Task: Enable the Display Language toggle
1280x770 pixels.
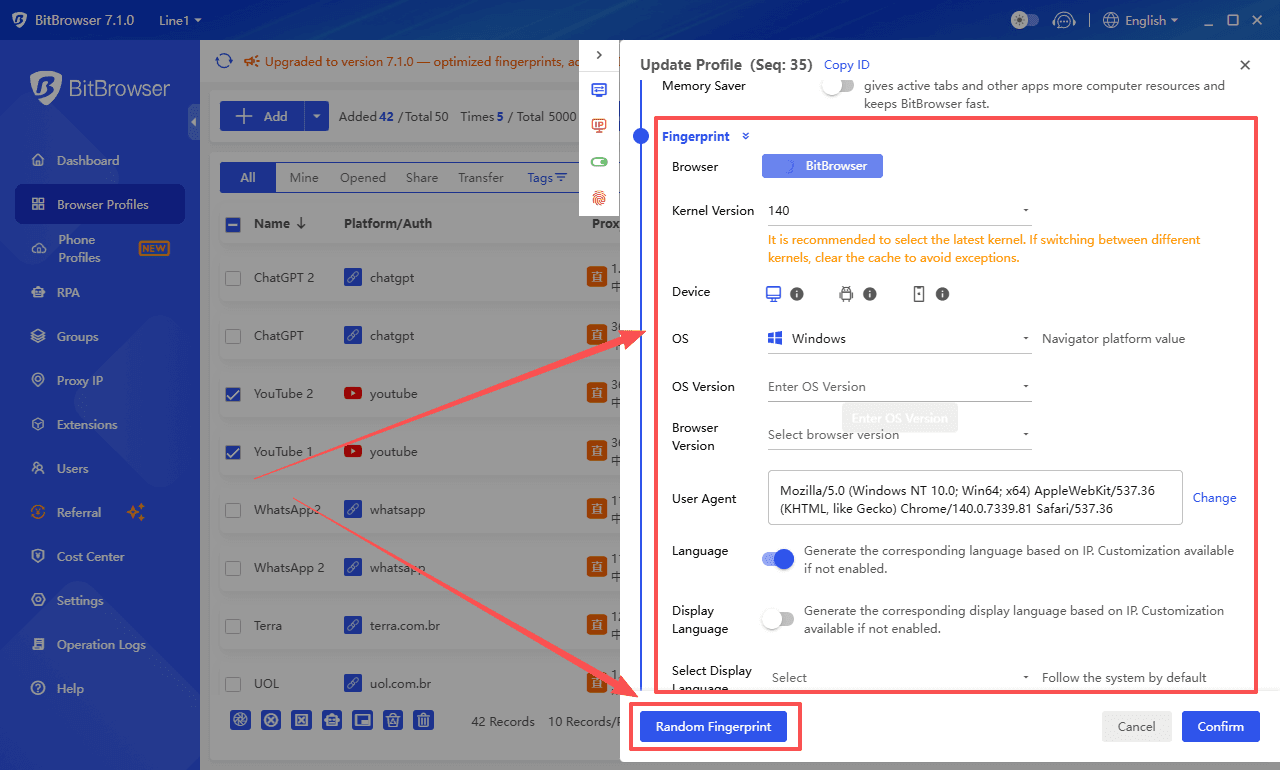Action: point(777,619)
